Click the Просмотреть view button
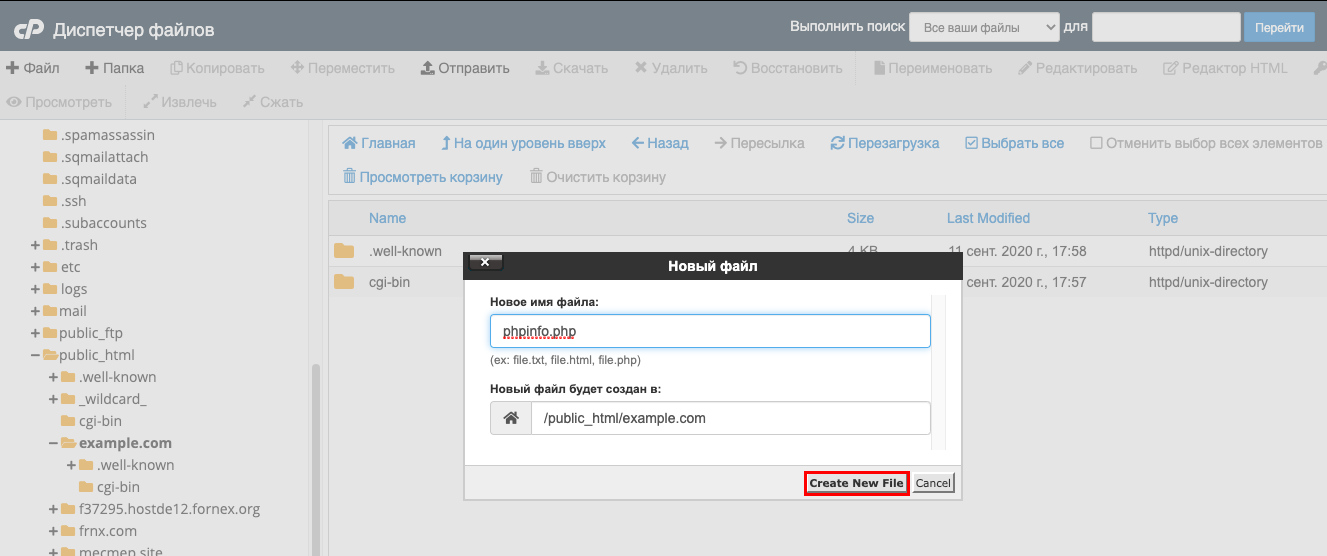The image size is (1327, 556). click(x=59, y=101)
